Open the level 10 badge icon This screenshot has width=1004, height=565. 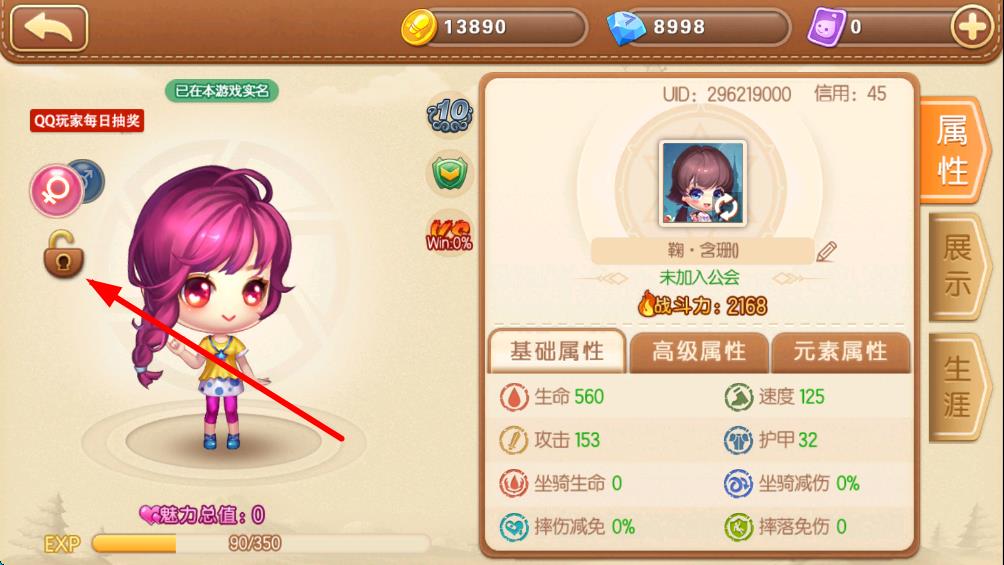click(450, 115)
